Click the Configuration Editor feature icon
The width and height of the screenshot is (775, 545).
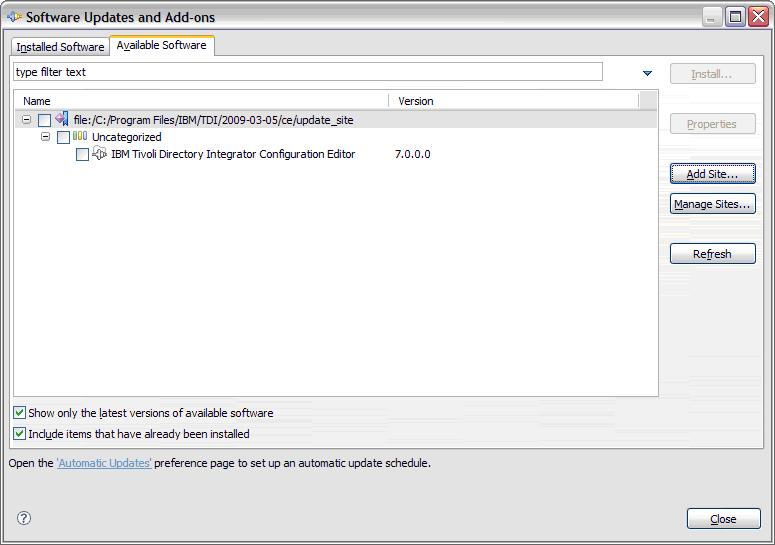(99, 153)
